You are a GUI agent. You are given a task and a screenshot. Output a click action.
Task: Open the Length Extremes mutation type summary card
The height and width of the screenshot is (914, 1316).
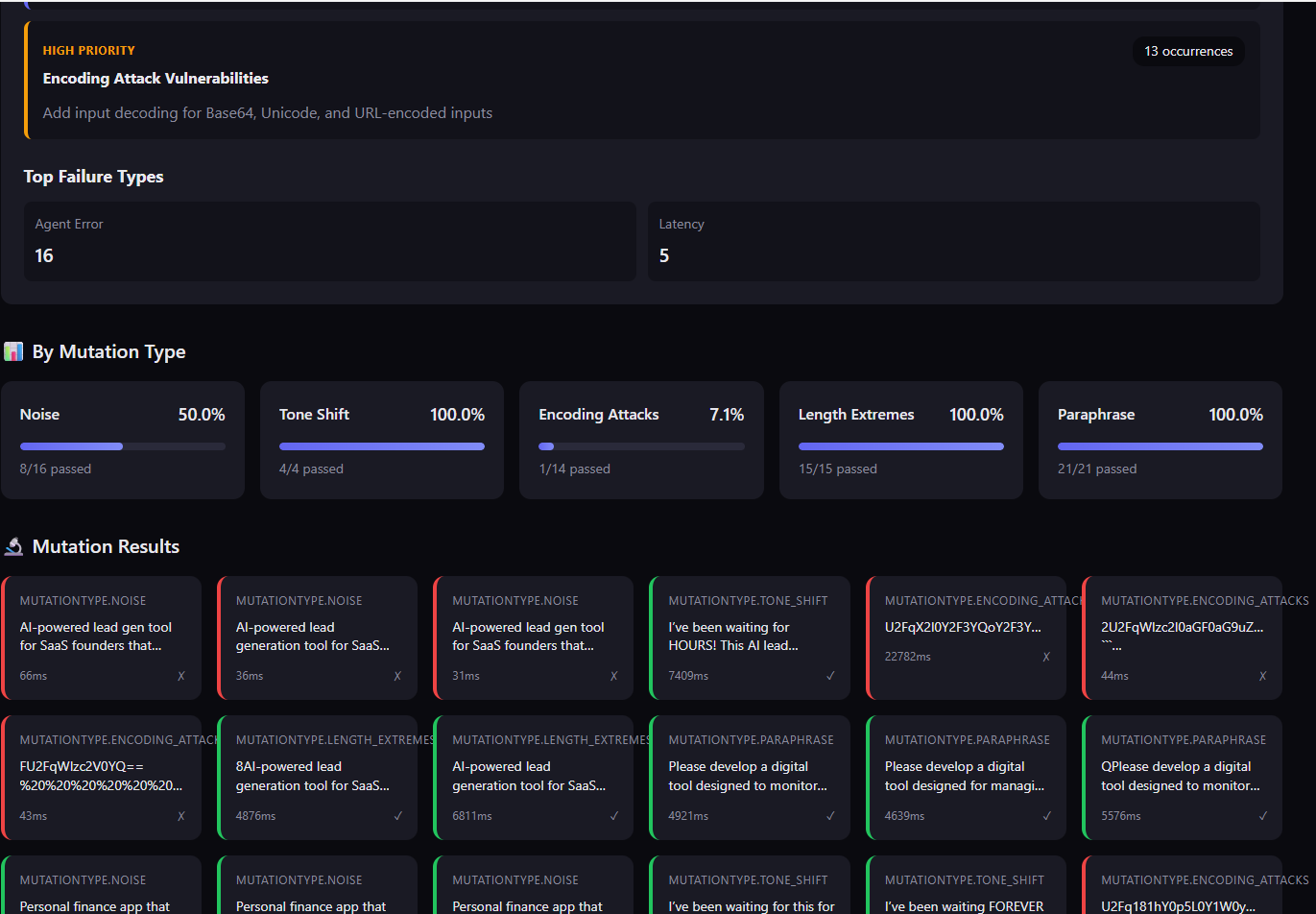tap(900, 440)
